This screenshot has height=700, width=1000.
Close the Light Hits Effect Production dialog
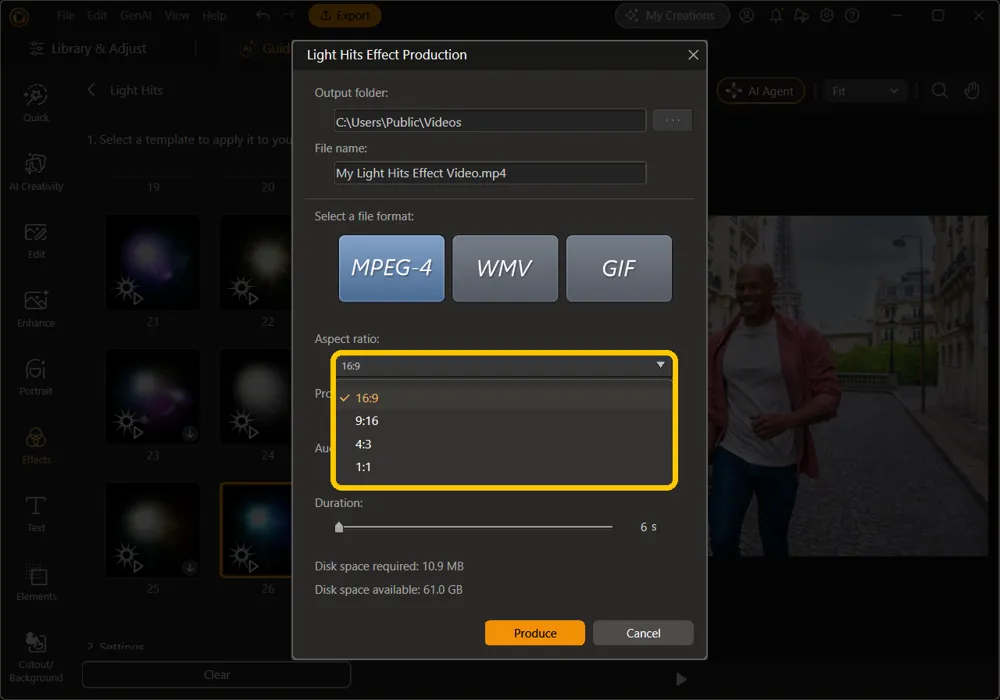pyautogui.click(x=693, y=55)
